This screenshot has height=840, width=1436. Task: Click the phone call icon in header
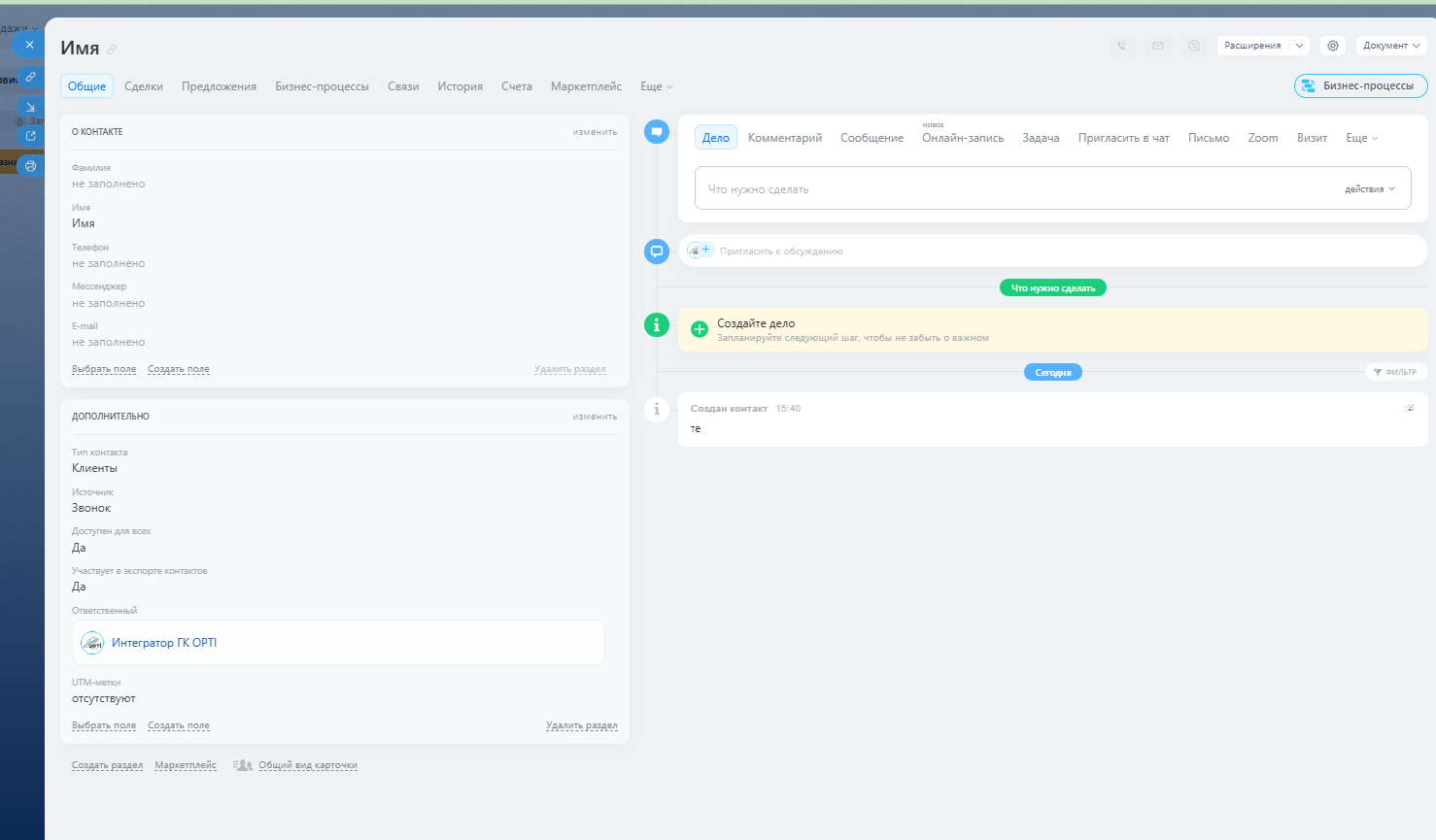1122,46
